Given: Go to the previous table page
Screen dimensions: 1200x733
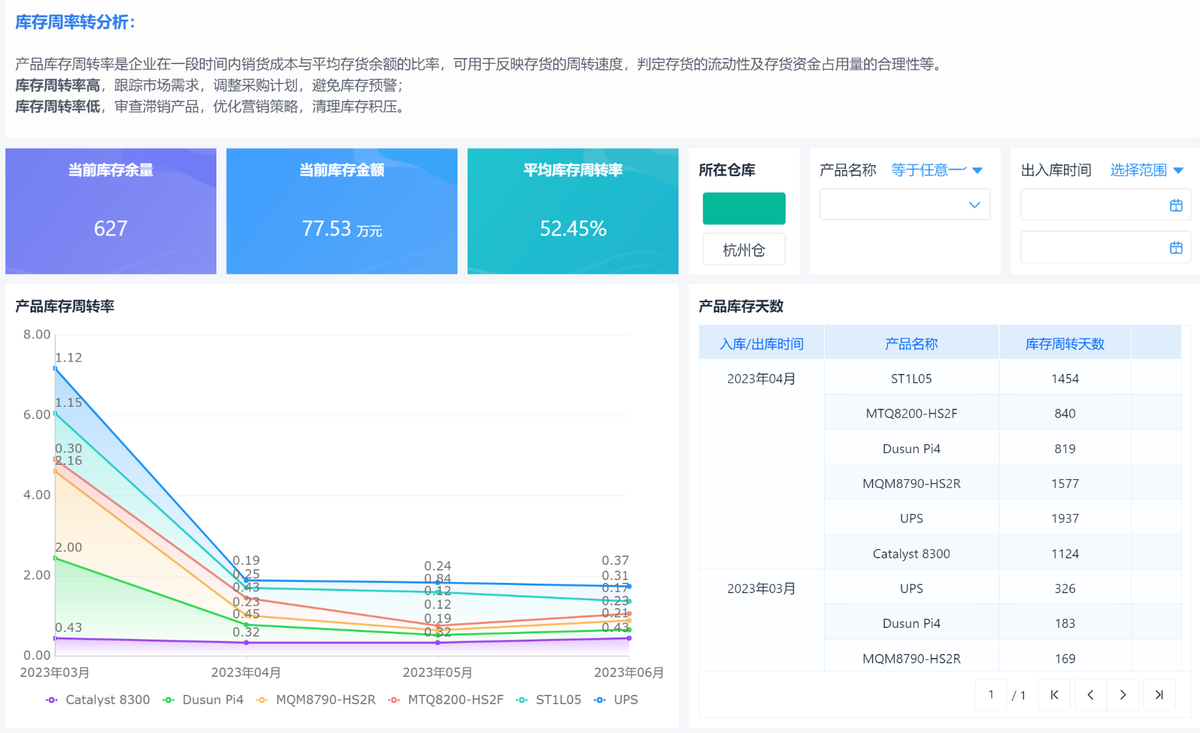Looking at the screenshot, I should coord(1089,695).
